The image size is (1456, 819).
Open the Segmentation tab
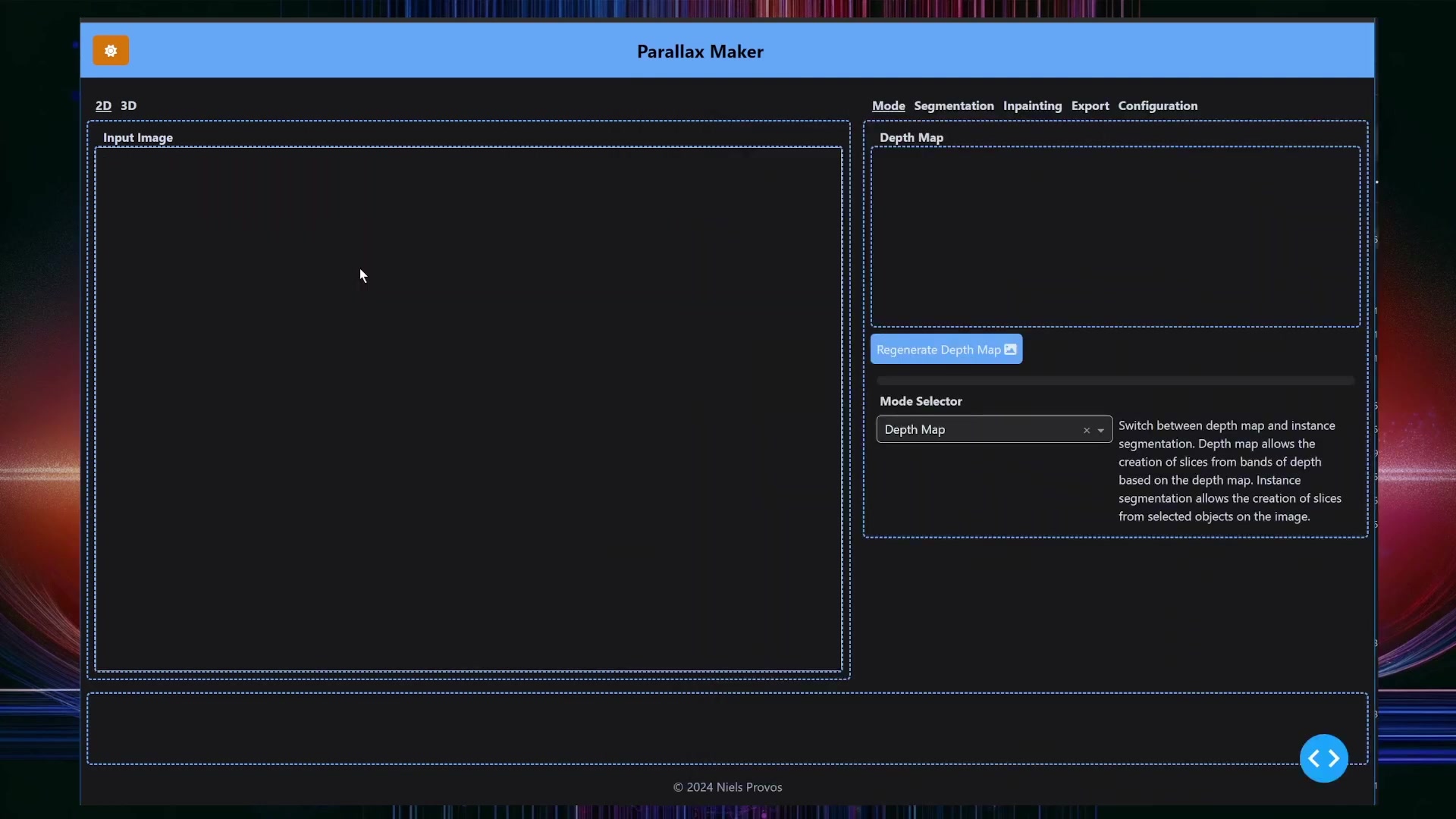(x=953, y=105)
